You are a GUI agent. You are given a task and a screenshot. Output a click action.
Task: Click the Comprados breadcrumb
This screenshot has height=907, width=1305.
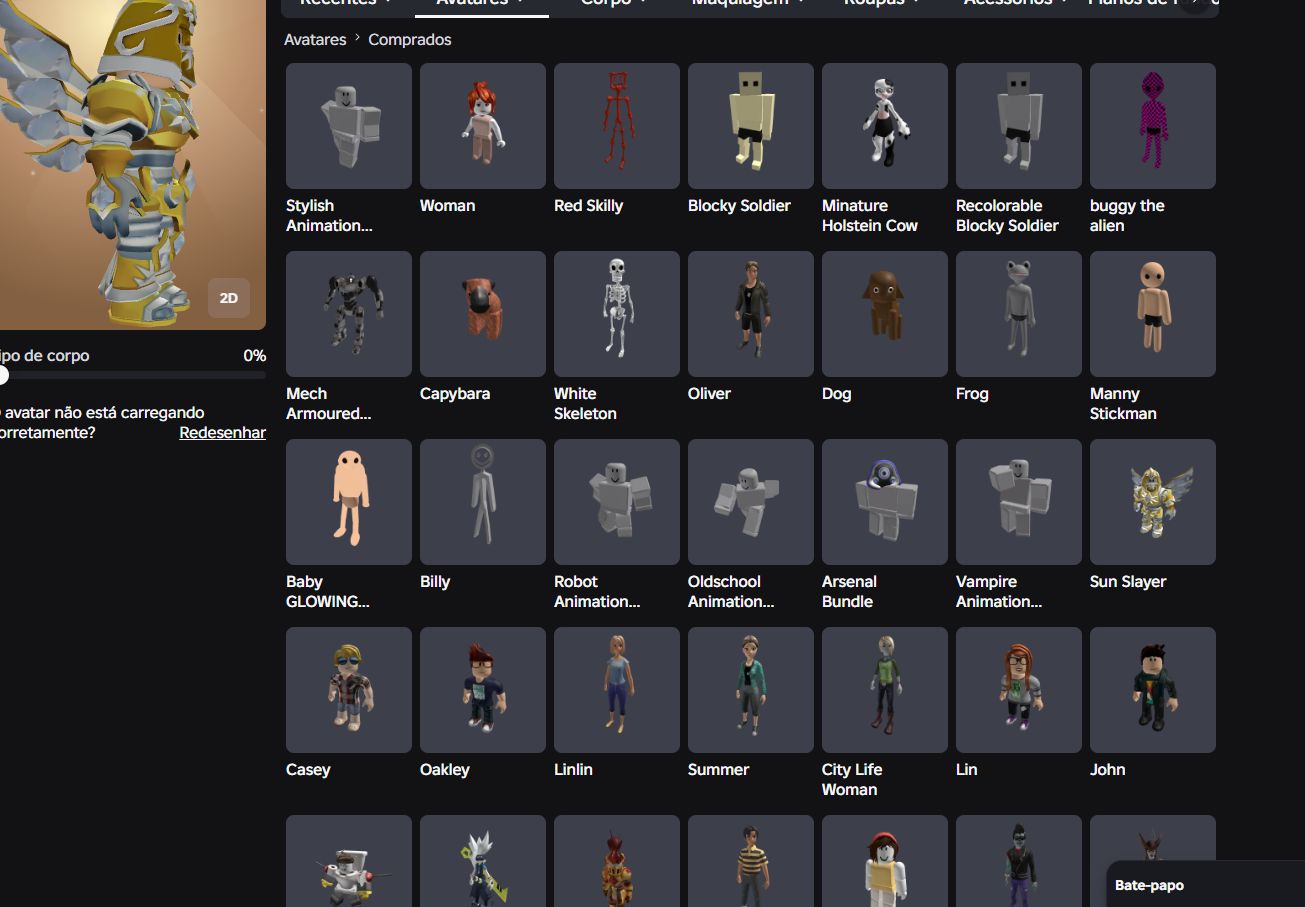pyautogui.click(x=410, y=40)
